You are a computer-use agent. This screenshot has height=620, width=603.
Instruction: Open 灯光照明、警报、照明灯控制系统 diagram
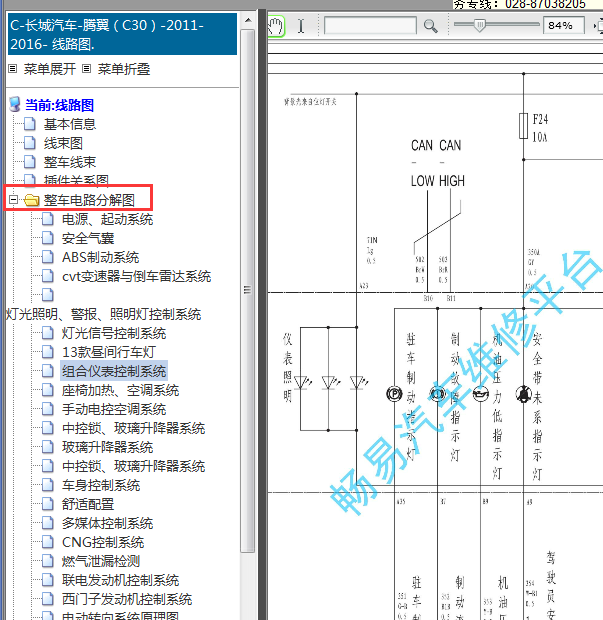pos(104,314)
